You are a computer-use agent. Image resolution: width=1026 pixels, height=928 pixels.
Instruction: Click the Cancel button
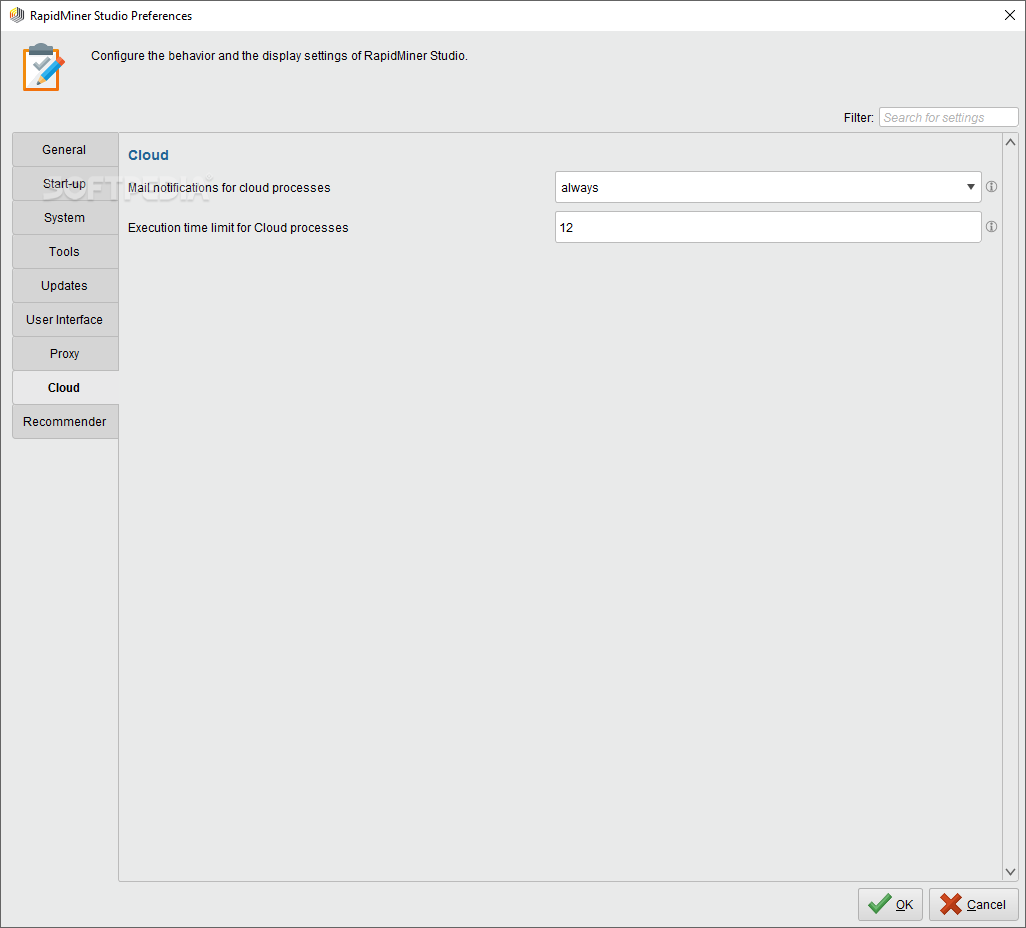point(973,904)
